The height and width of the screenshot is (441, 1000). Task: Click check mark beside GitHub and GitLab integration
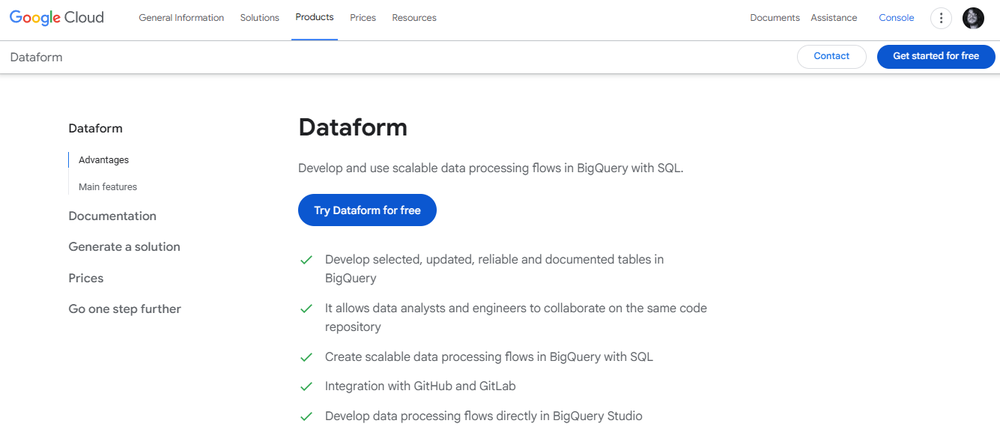(x=306, y=387)
